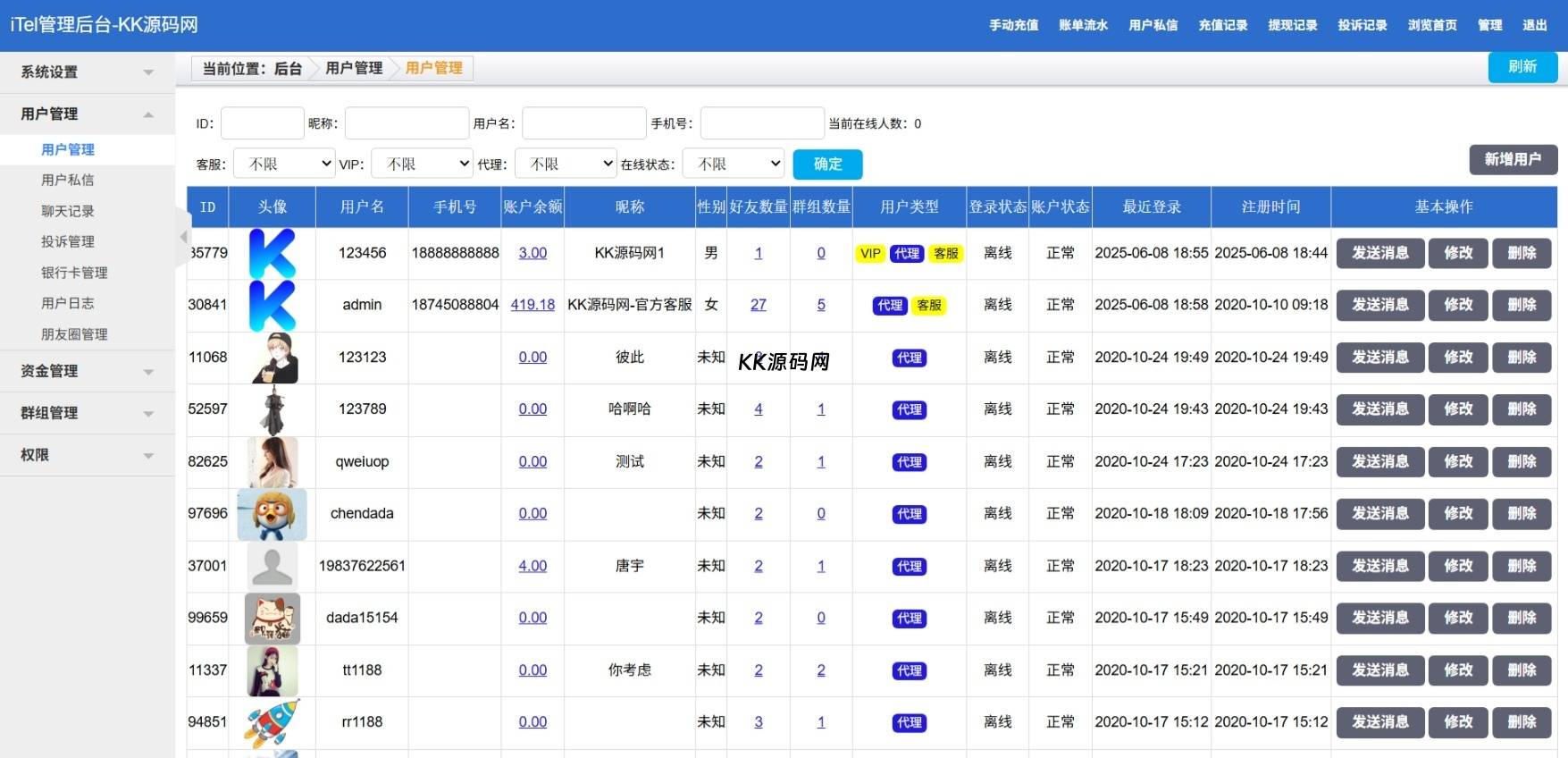Click 确定 to apply filters
The image size is (1568, 758).
828,164
